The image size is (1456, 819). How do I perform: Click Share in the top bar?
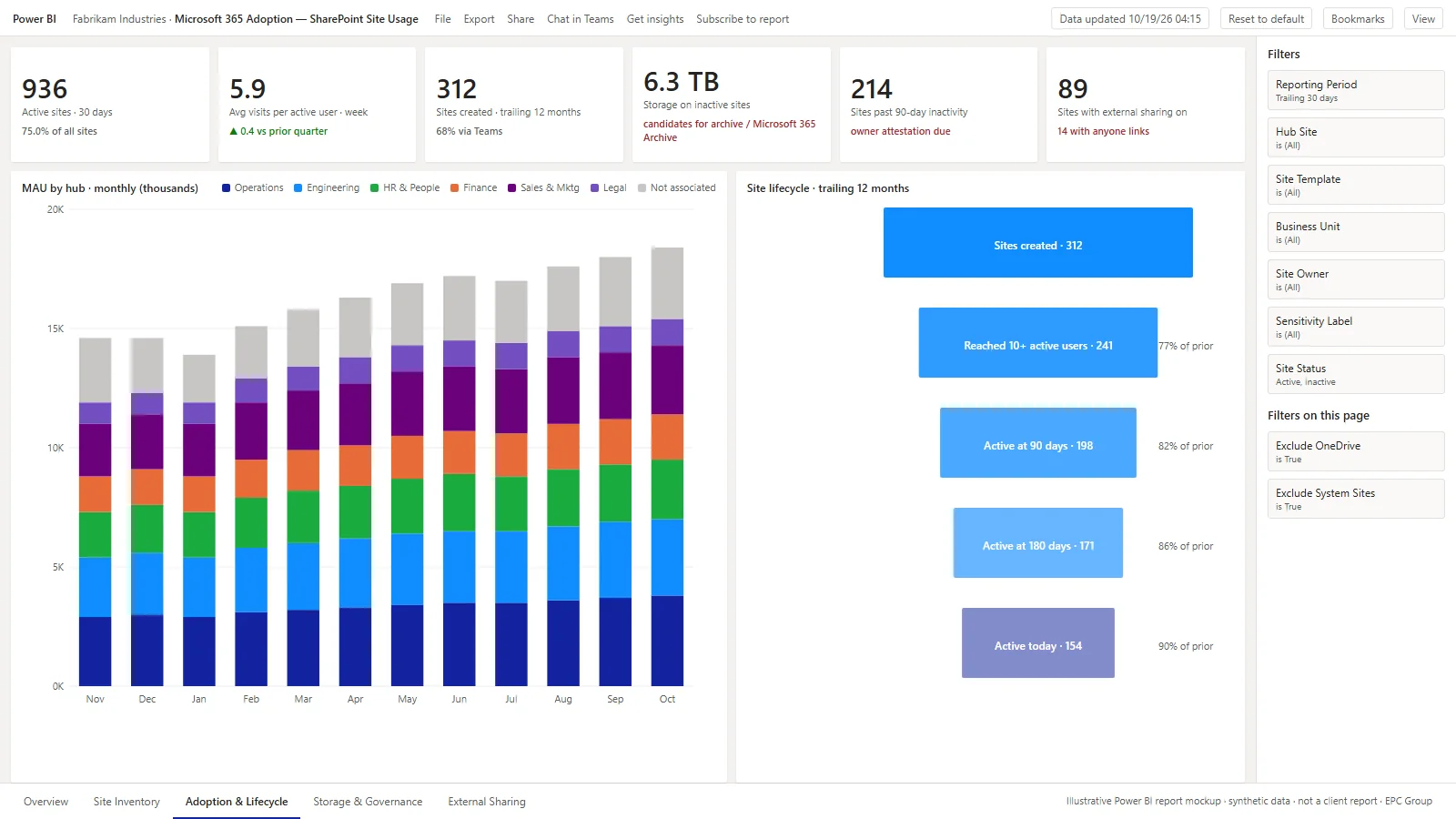521,19
